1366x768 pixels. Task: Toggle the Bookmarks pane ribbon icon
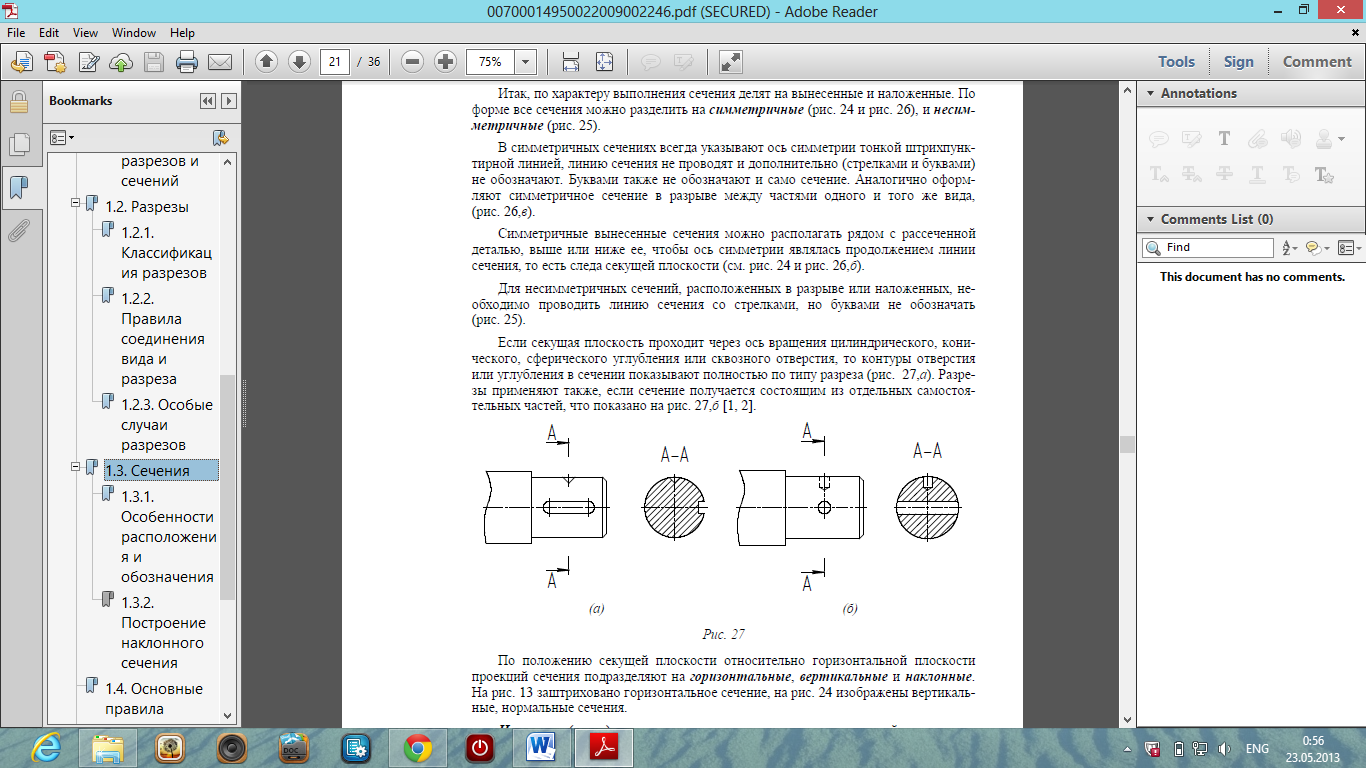coord(18,187)
